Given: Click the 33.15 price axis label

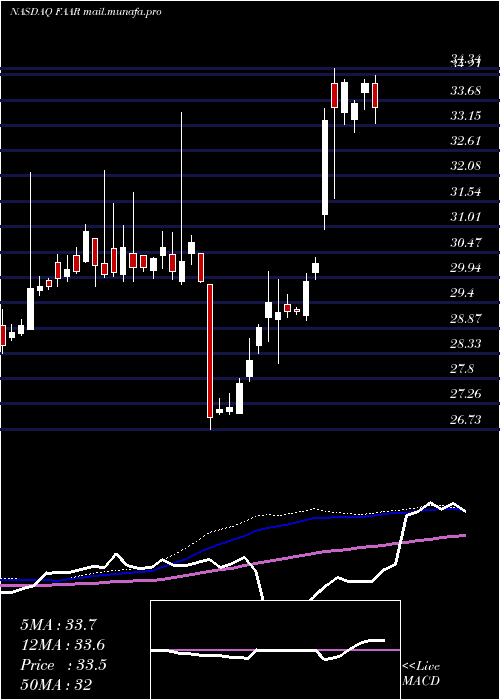Looking at the screenshot, I should [466, 116].
